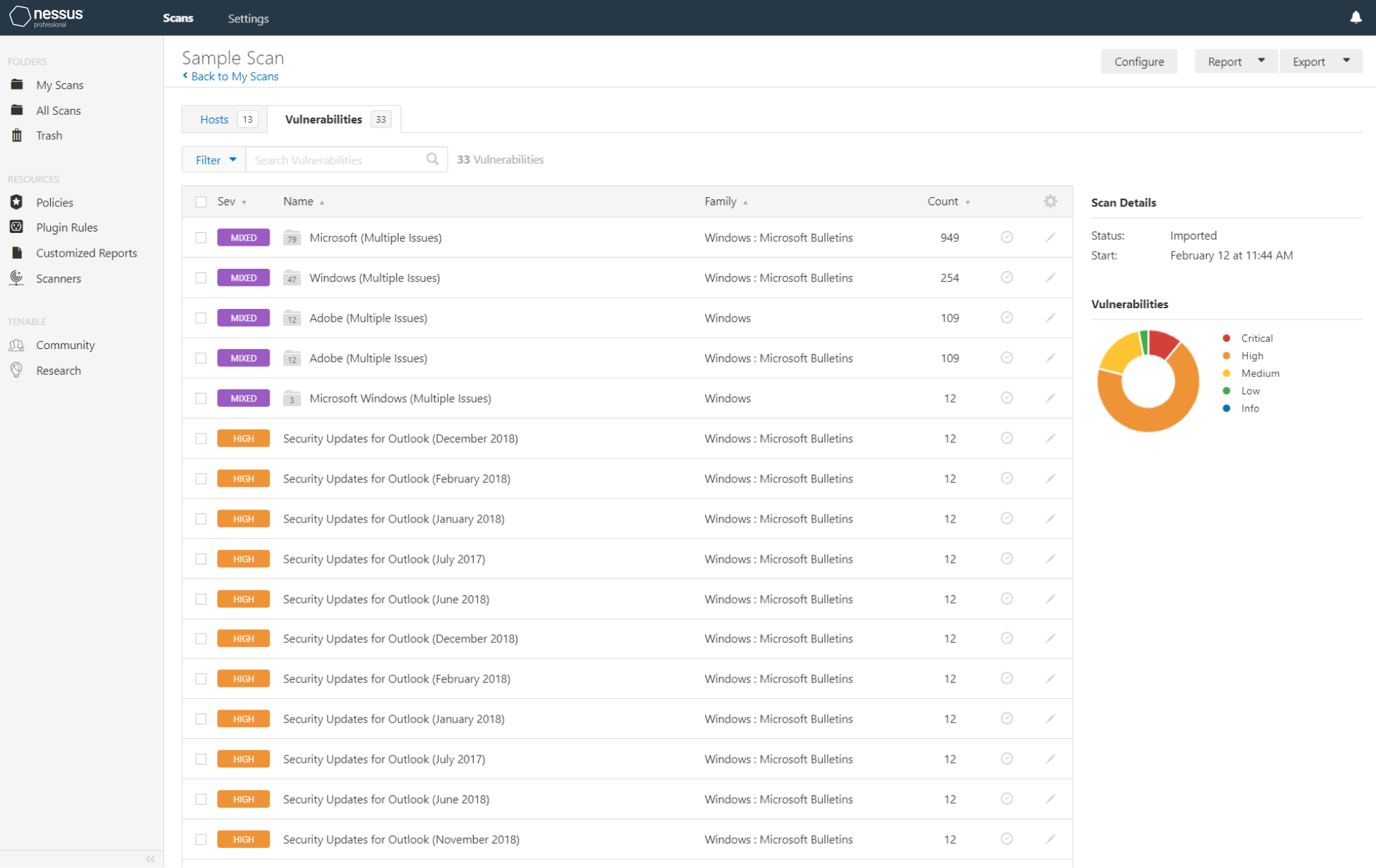Screen dimensions: 1376x868
Task: Toggle the checkbox for Windows Multiple Issues row
Action: 200,277
